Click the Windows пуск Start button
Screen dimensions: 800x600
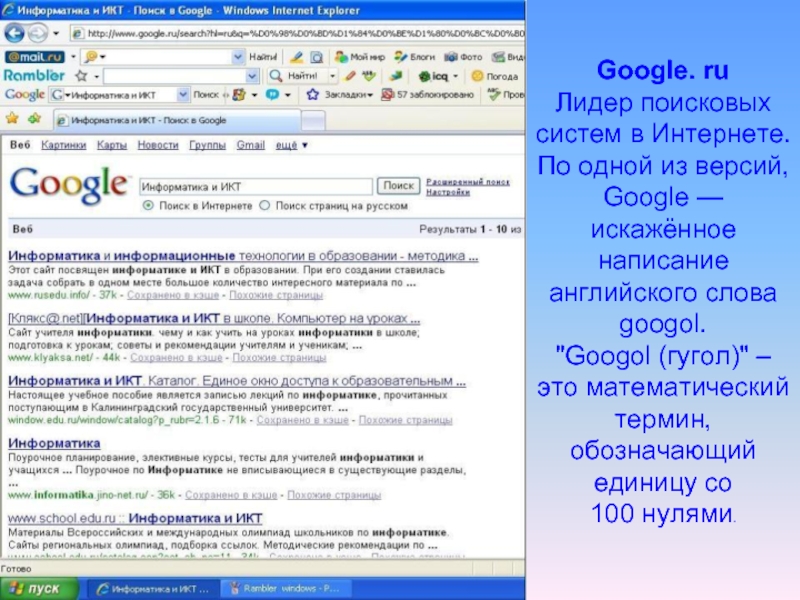point(40,589)
